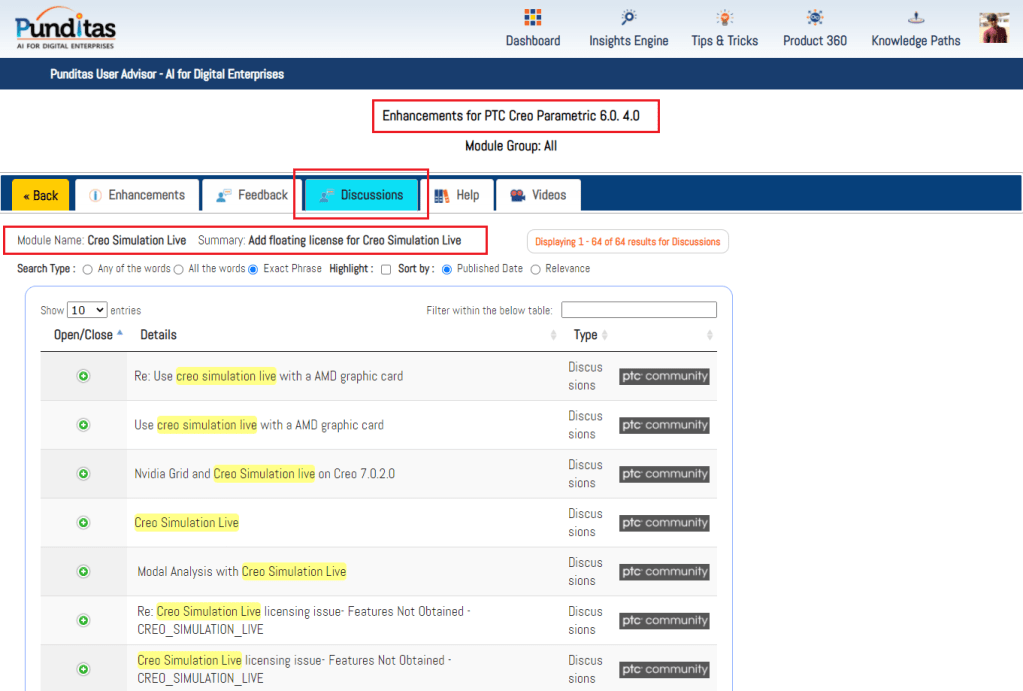The image size is (1023, 691).
Task: Open the Insights Engine icon
Action: (x=628, y=18)
